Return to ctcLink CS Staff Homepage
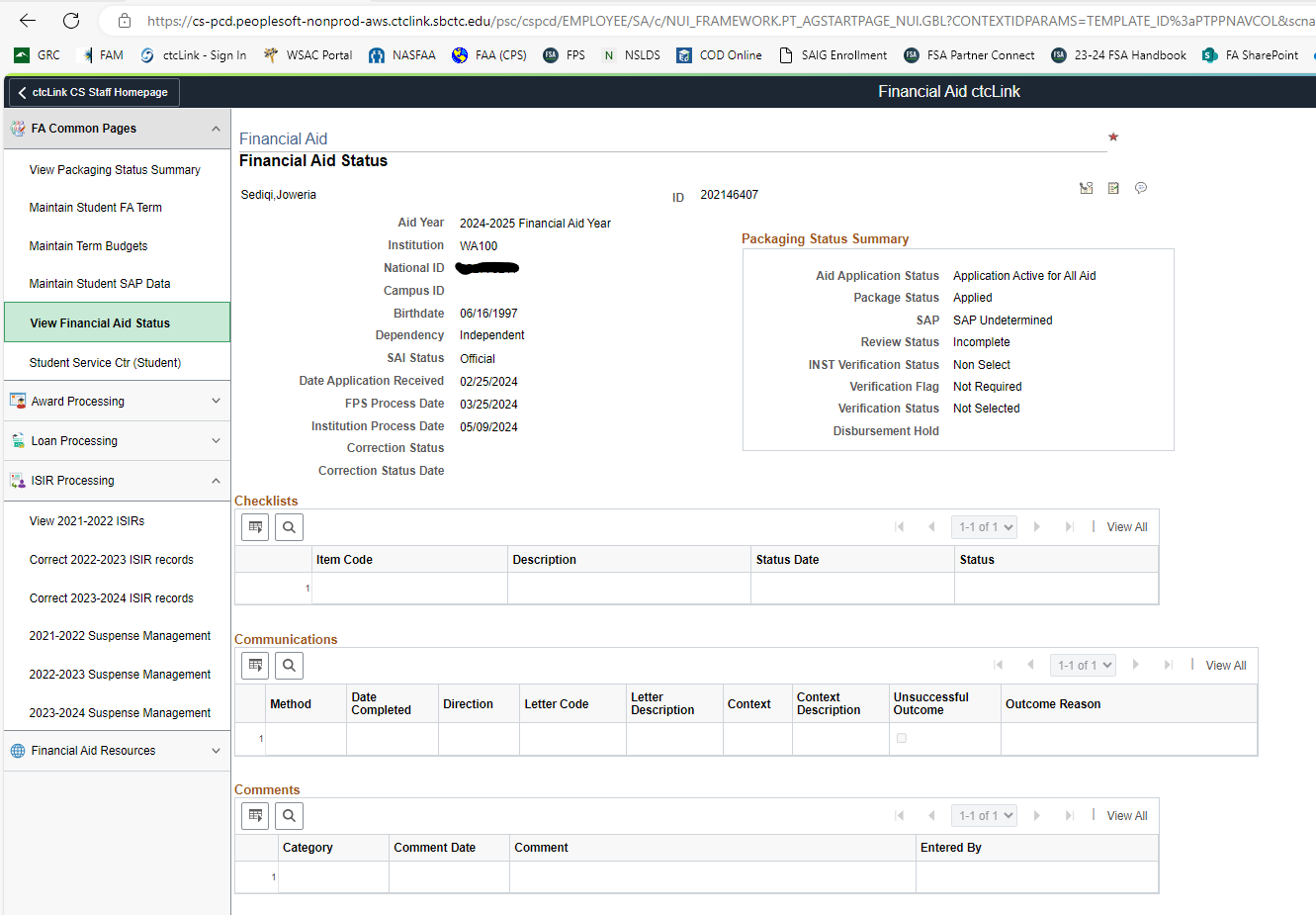 coord(94,92)
